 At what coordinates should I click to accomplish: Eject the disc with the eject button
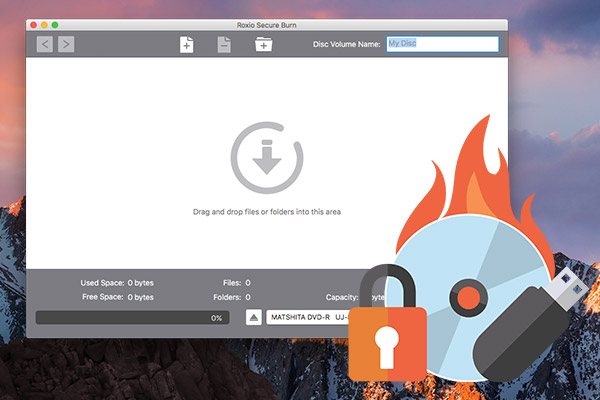(x=253, y=317)
